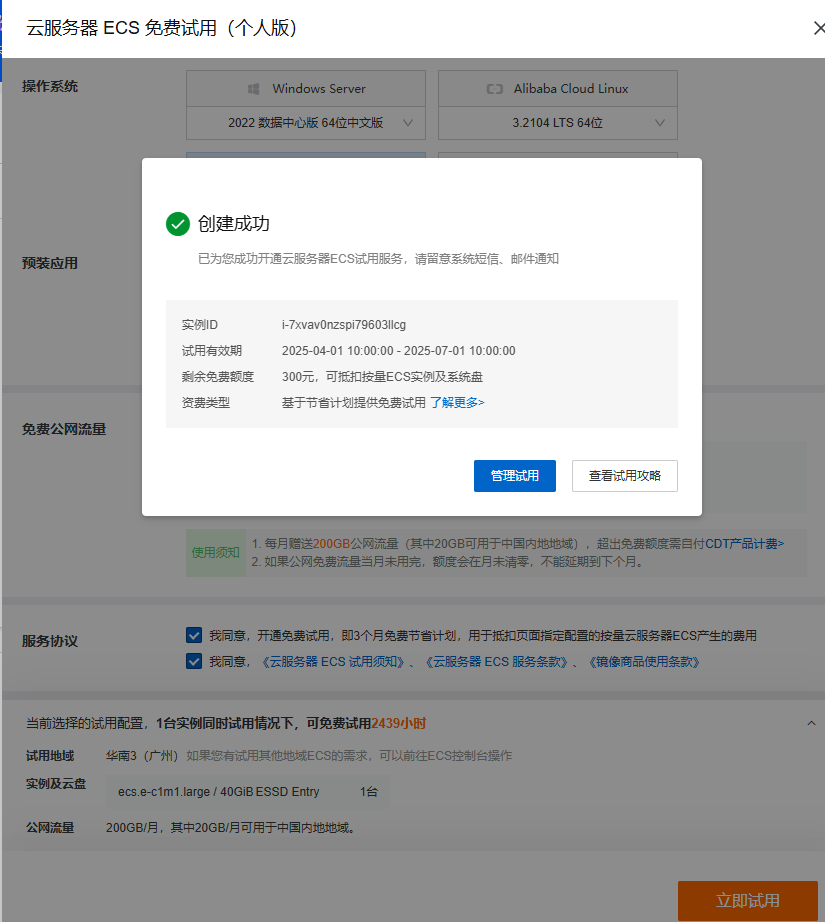Click the green success checkmark icon
825x922 pixels.
[178, 224]
